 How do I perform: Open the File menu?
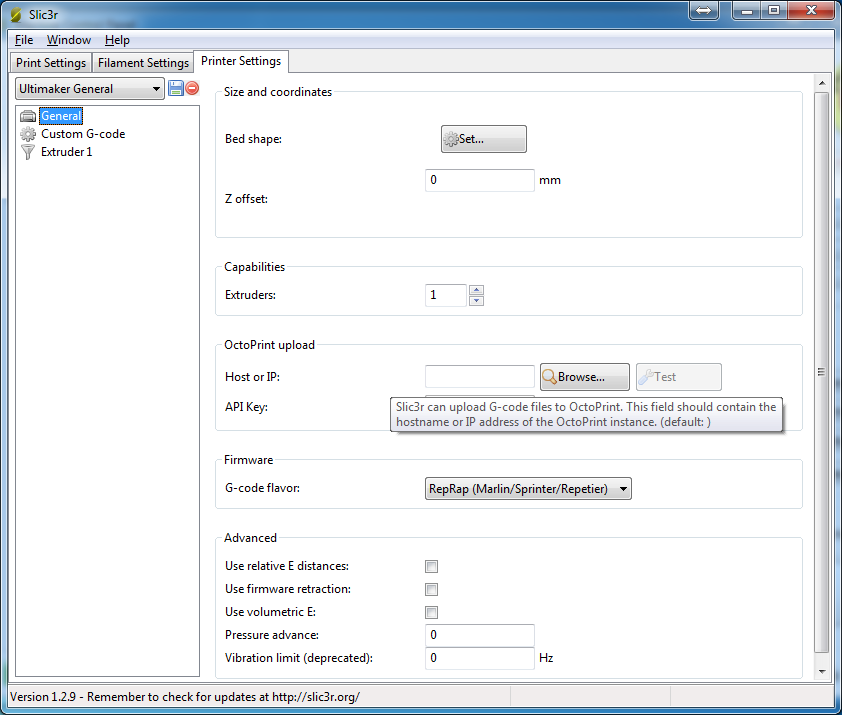[x=24, y=40]
